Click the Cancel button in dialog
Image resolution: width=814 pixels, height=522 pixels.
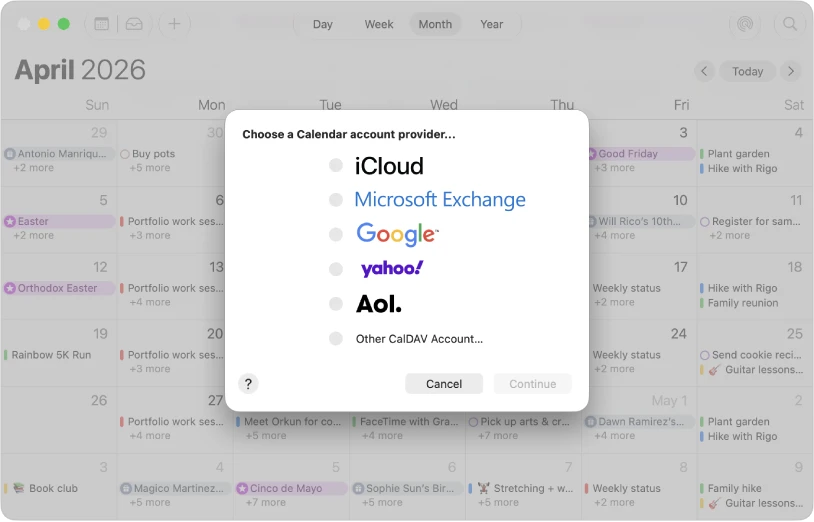pos(444,384)
